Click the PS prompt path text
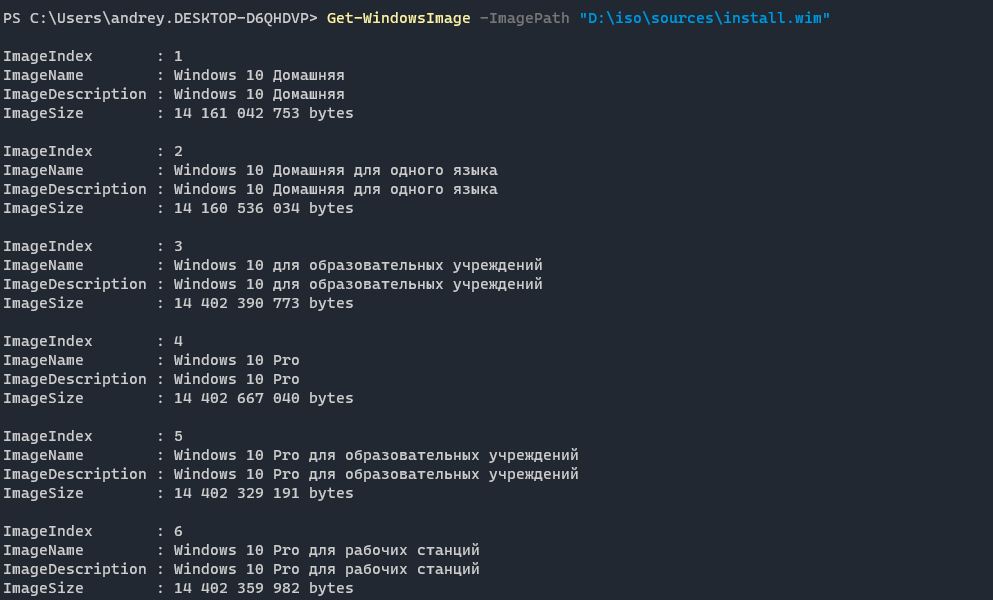993x600 pixels. 160,19
